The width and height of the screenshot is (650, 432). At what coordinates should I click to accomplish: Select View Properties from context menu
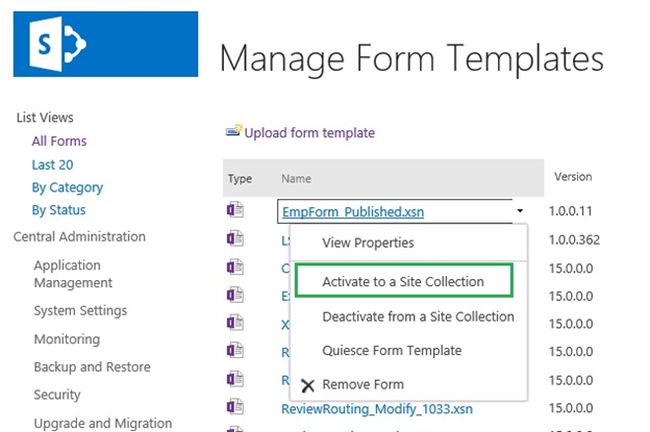pyautogui.click(x=367, y=242)
